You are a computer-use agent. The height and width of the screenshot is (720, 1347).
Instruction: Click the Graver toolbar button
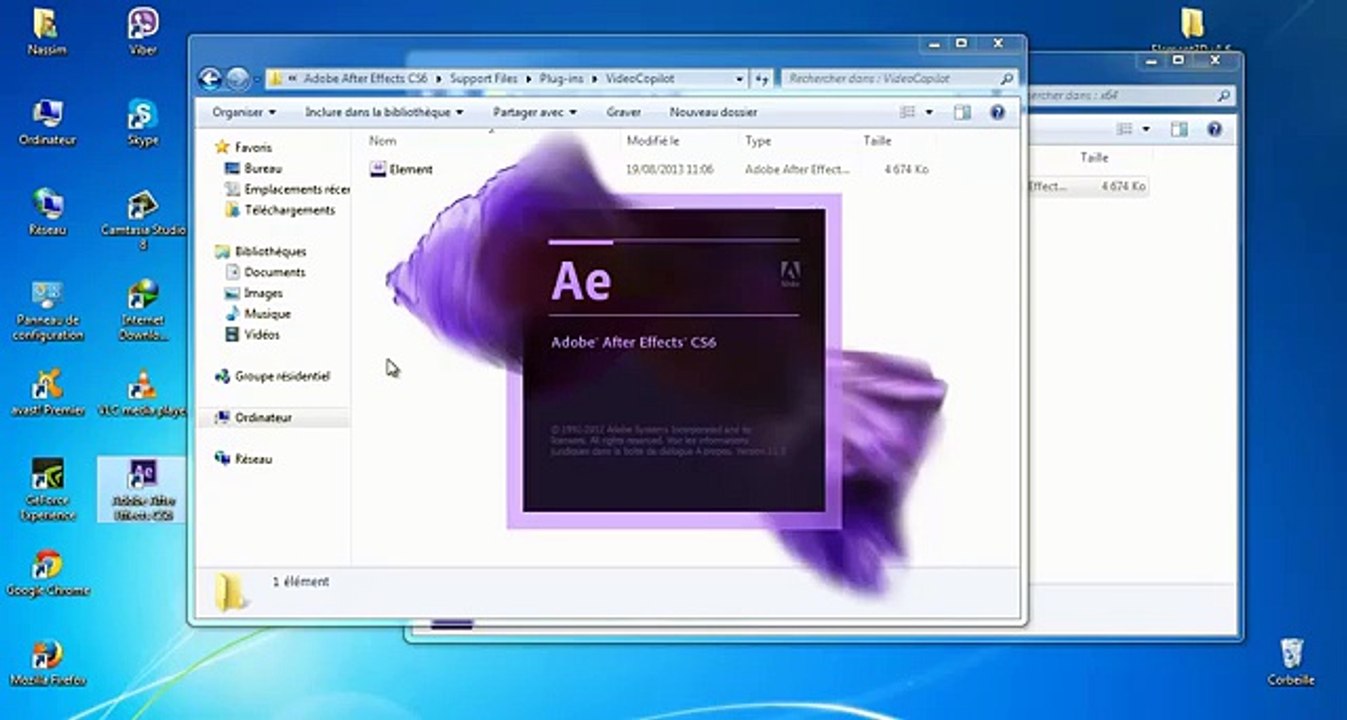point(624,113)
